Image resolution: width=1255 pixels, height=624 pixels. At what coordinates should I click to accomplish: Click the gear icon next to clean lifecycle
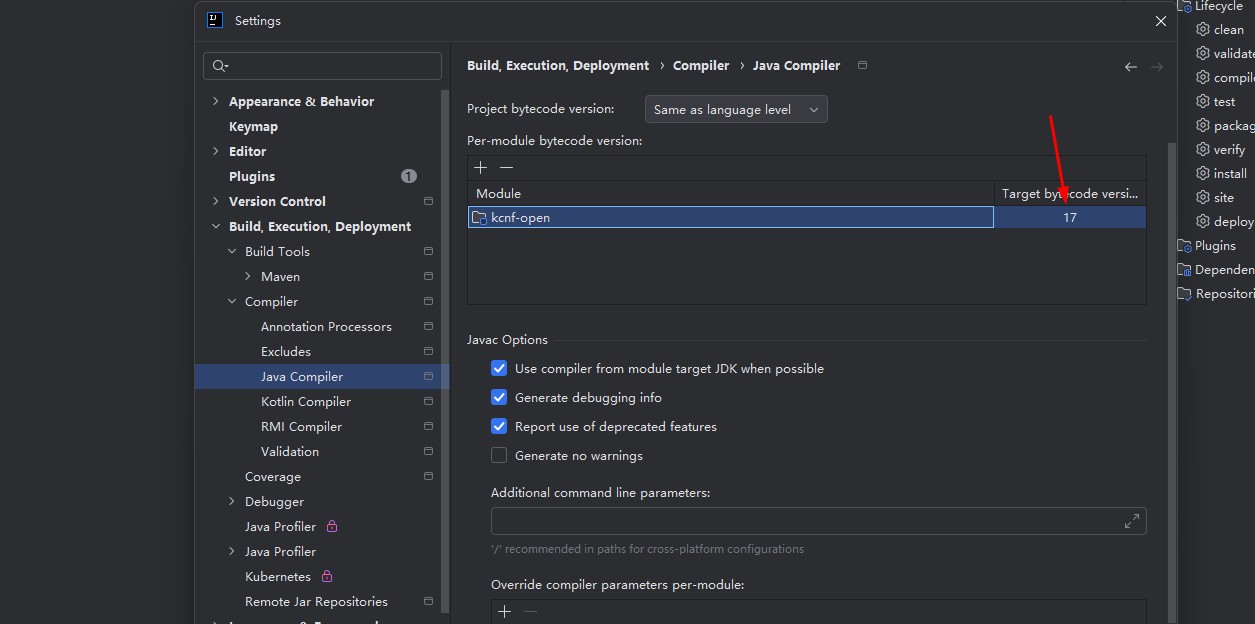point(1203,29)
